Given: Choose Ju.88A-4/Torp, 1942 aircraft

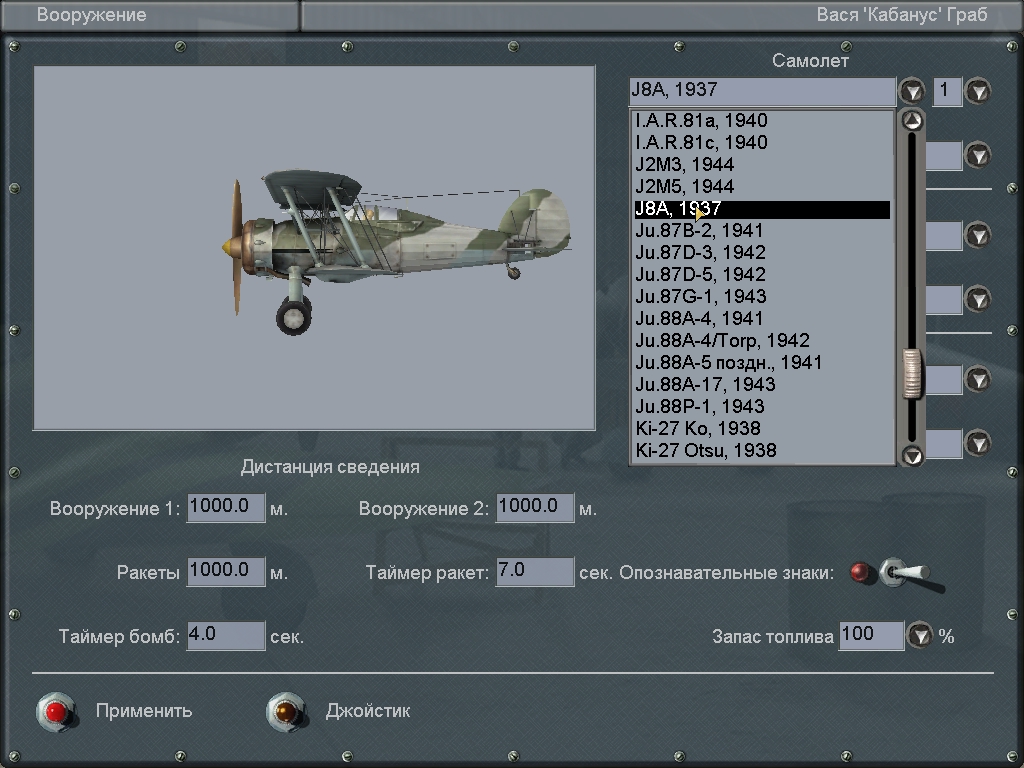Looking at the screenshot, I should (762, 341).
